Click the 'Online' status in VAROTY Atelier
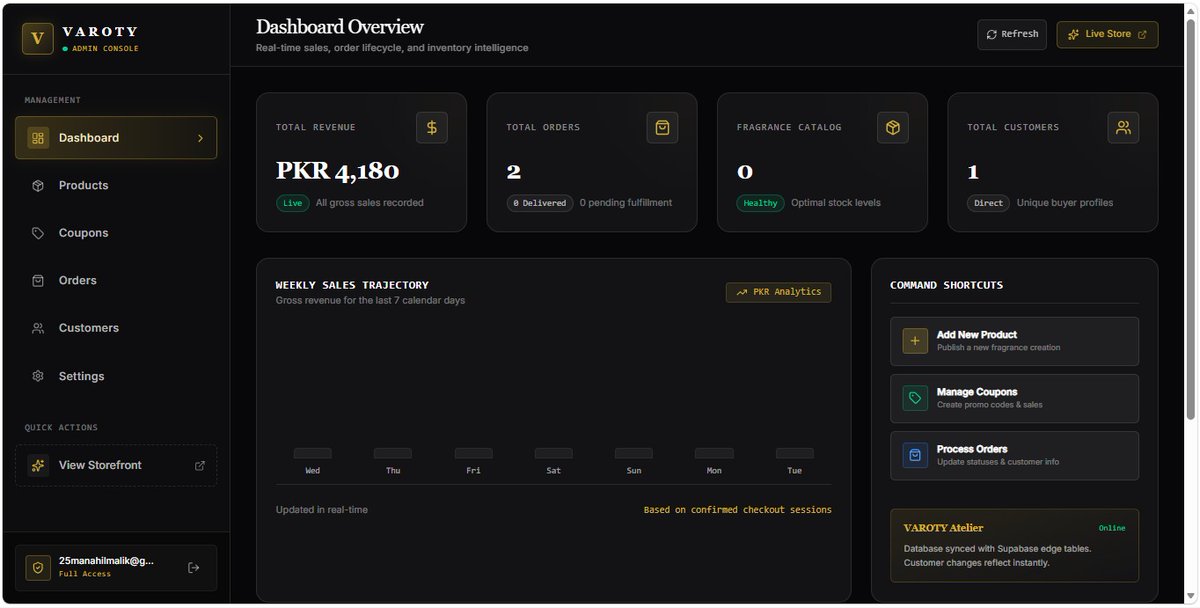This screenshot has width=1200, height=608. pos(1112,528)
